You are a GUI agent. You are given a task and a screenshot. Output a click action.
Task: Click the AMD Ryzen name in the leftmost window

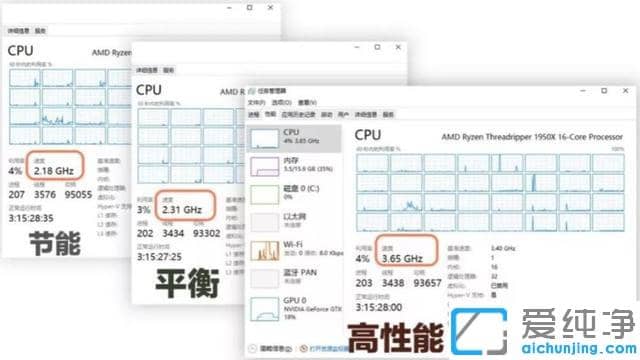coord(112,53)
